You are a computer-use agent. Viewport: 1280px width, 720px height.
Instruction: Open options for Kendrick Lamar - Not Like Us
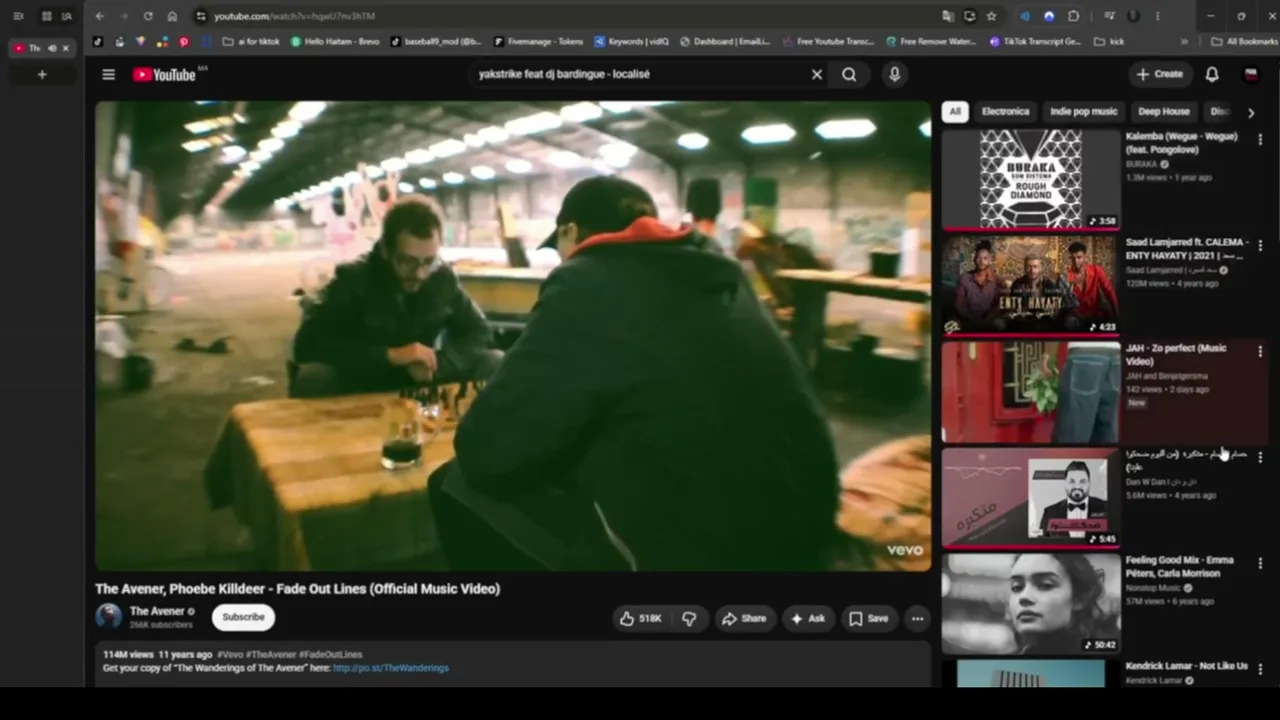click(x=1260, y=669)
